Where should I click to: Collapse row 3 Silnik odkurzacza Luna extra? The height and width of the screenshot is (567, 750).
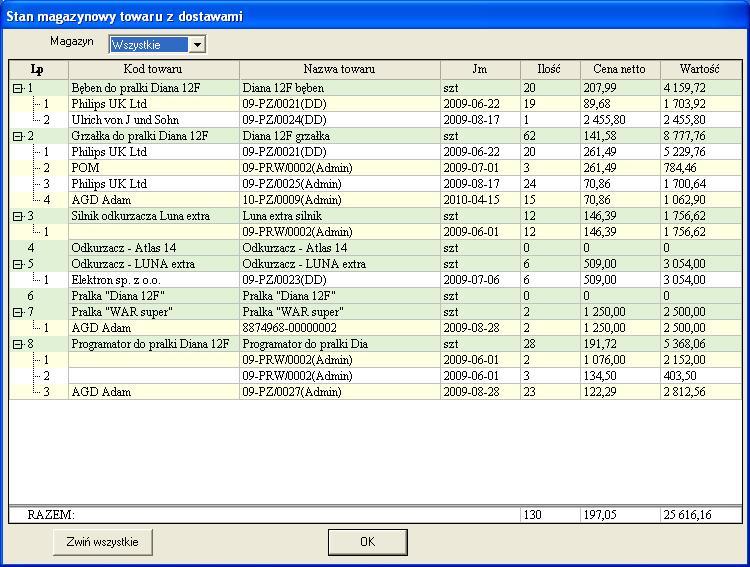(x=17, y=216)
